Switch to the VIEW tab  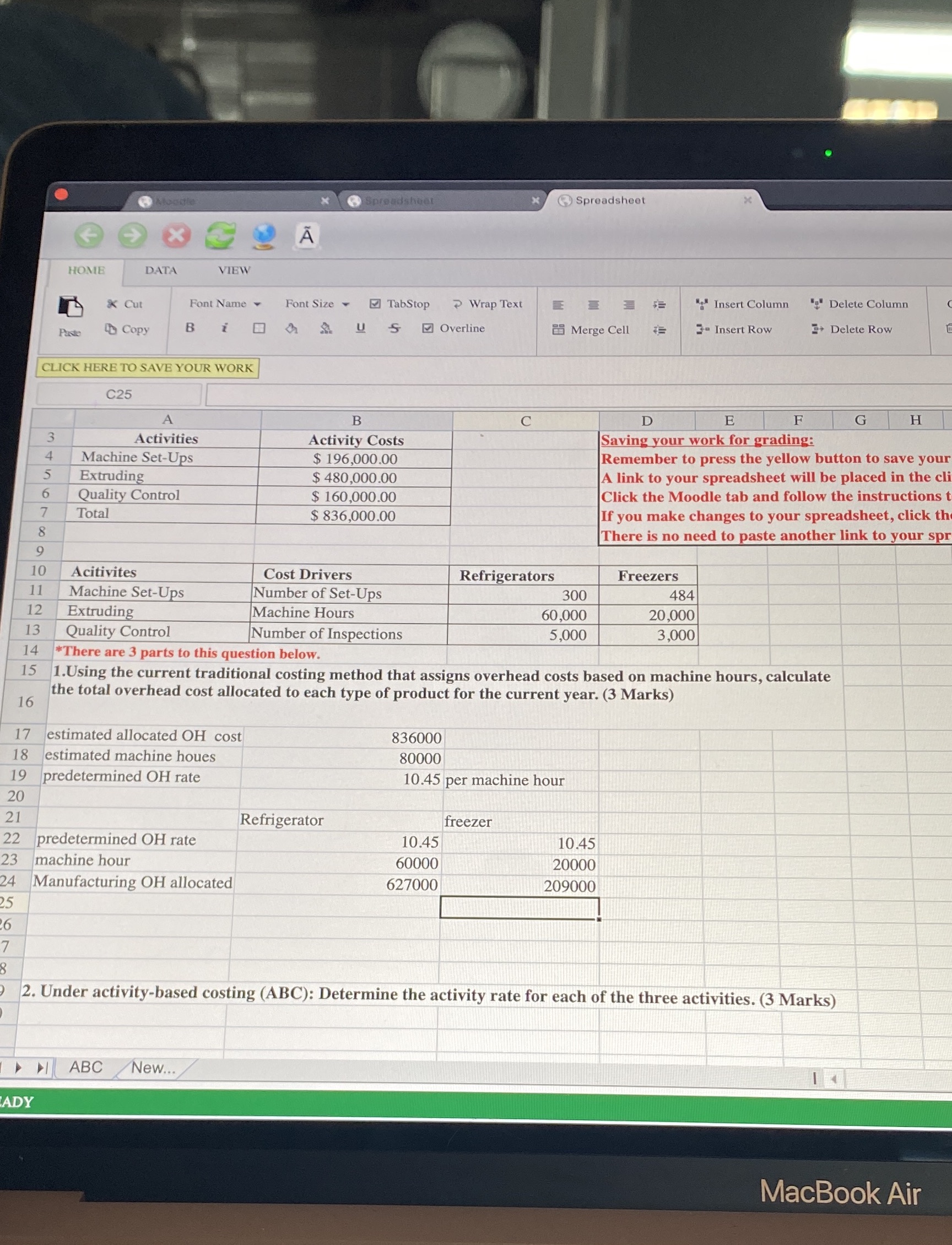(234, 270)
